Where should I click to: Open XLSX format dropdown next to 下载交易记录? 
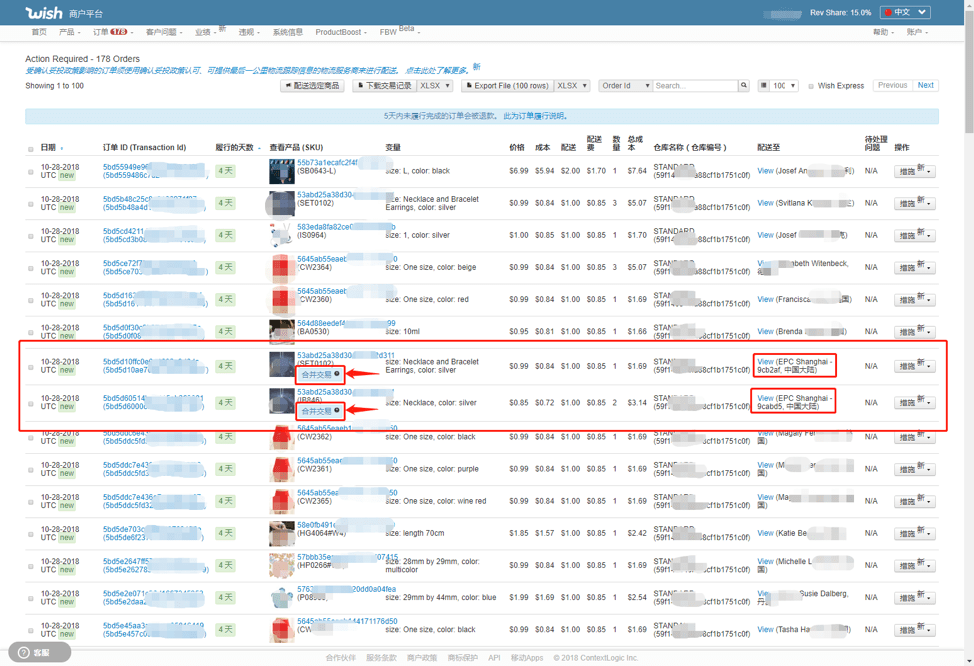[x=435, y=86]
